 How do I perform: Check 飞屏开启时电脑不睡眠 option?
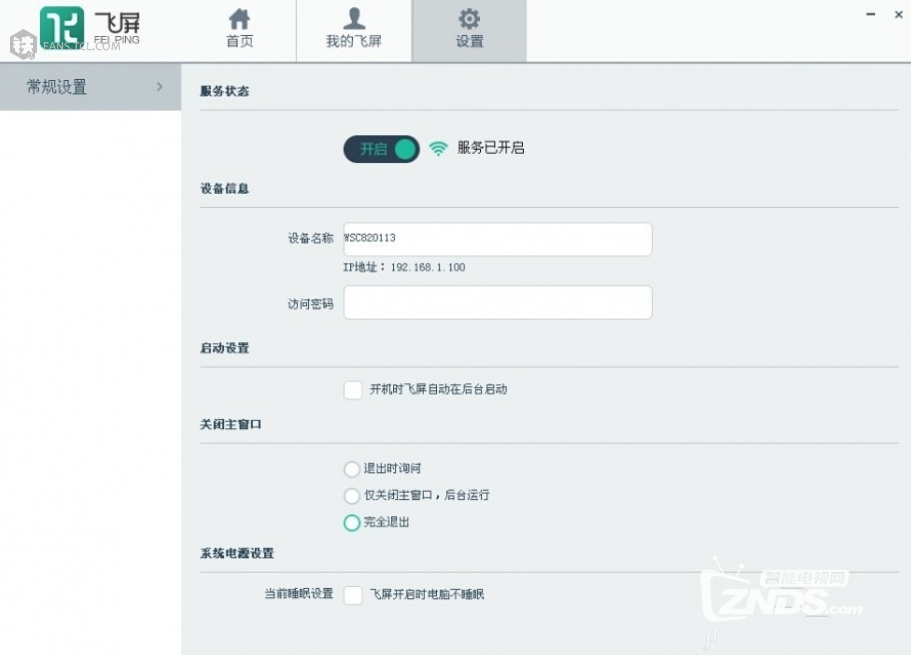pos(353,595)
